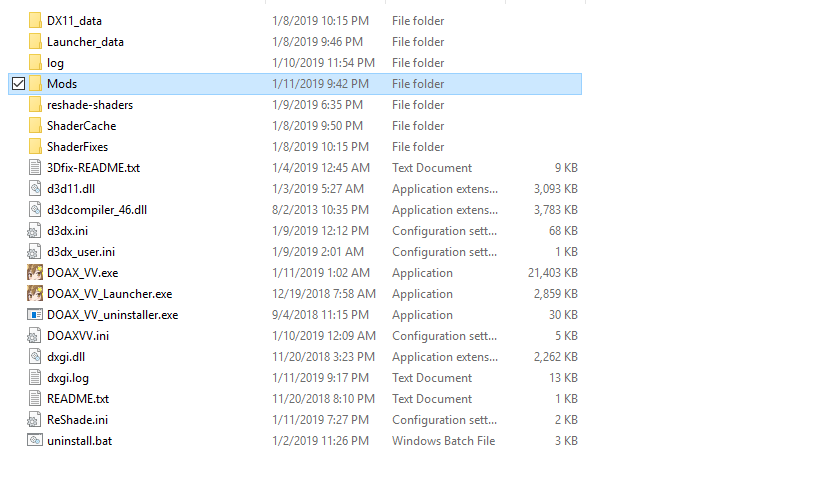The image size is (817, 479).
Task: Click the 2,262 KB size value
Action: coord(555,357)
